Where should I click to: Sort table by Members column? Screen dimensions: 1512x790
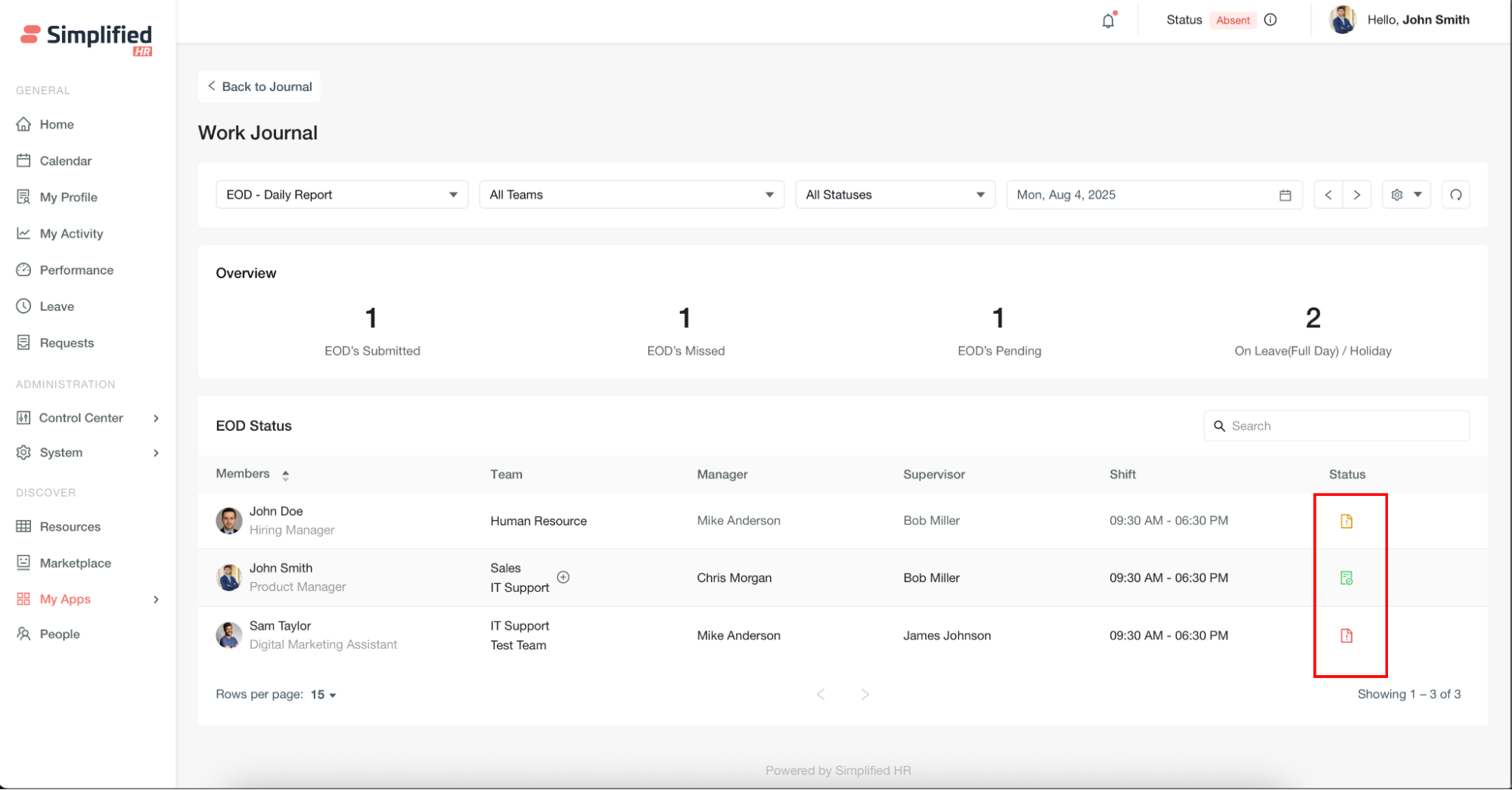coord(285,475)
